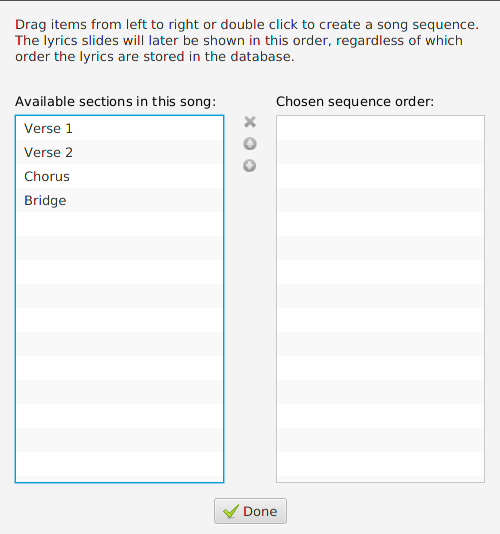500x534 pixels.
Task: Select the Bridge section item
Action: tap(120, 200)
